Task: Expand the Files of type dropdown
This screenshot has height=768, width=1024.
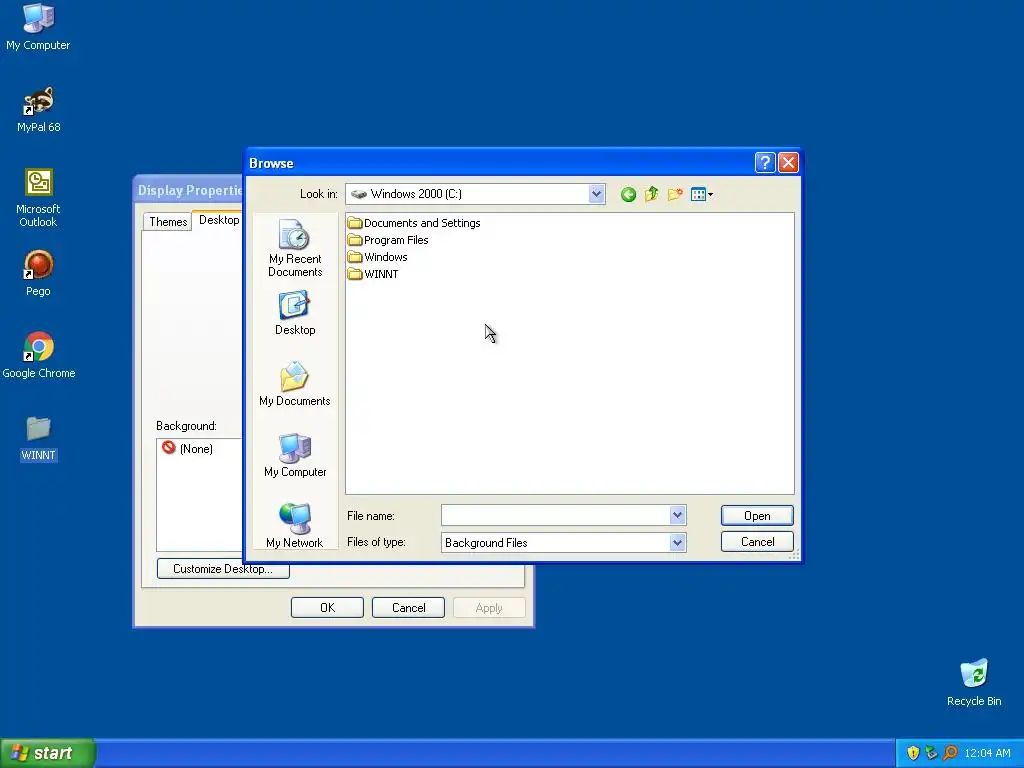Action: 677,542
